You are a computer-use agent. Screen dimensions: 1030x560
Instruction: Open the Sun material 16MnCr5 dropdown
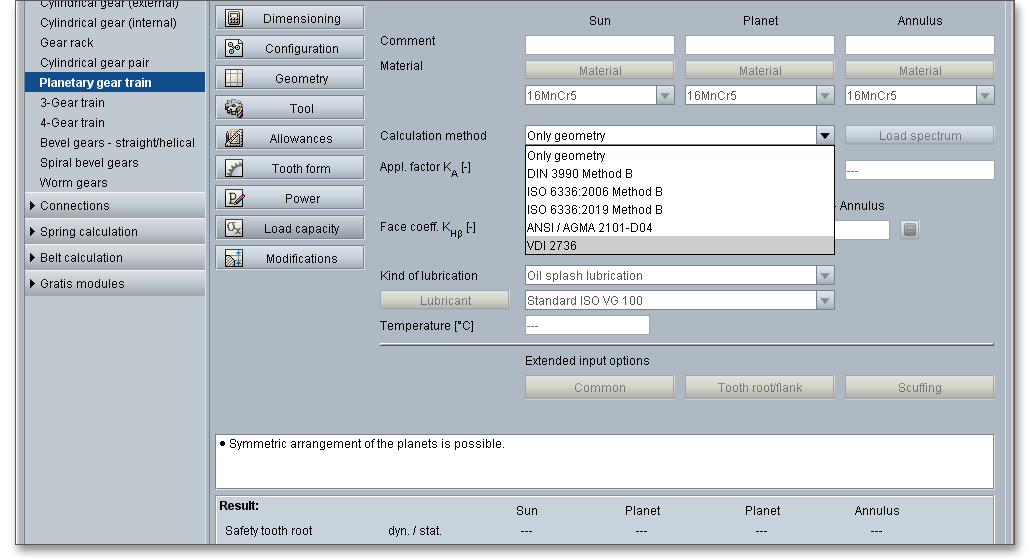coord(665,96)
